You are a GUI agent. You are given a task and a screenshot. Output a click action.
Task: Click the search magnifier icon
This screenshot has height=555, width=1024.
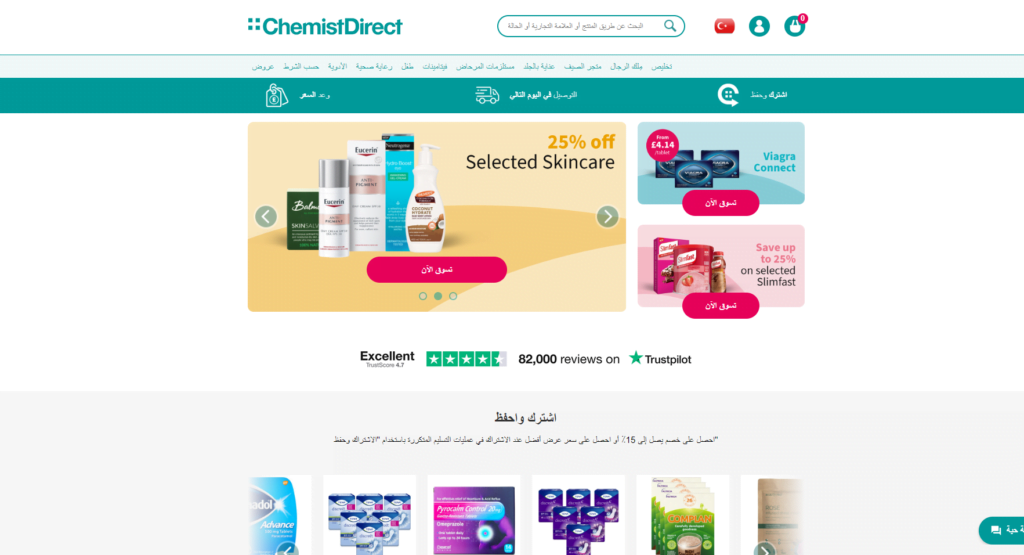[670, 25]
